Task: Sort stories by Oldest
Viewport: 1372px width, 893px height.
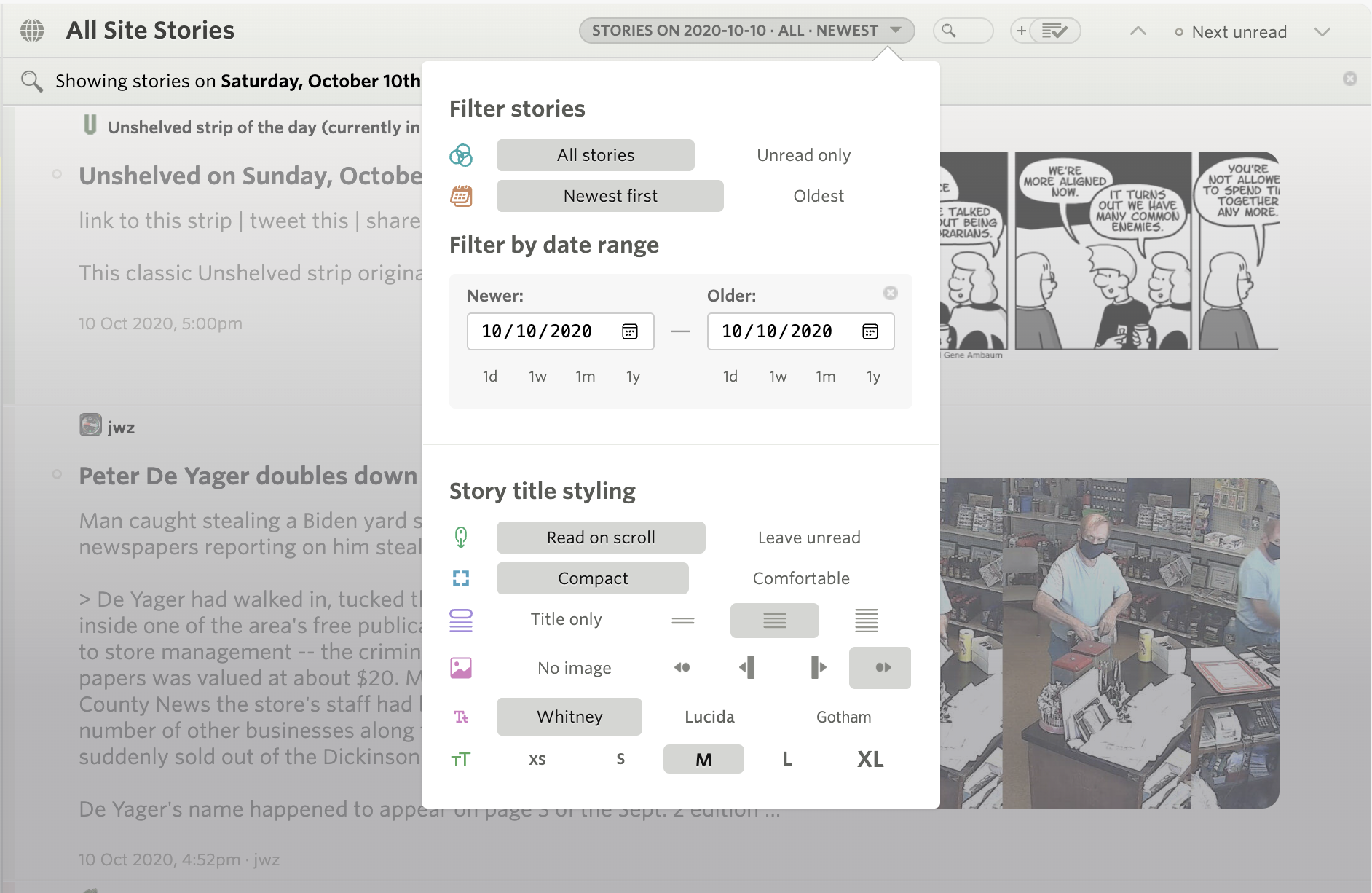Action: (x=818, y=196)
